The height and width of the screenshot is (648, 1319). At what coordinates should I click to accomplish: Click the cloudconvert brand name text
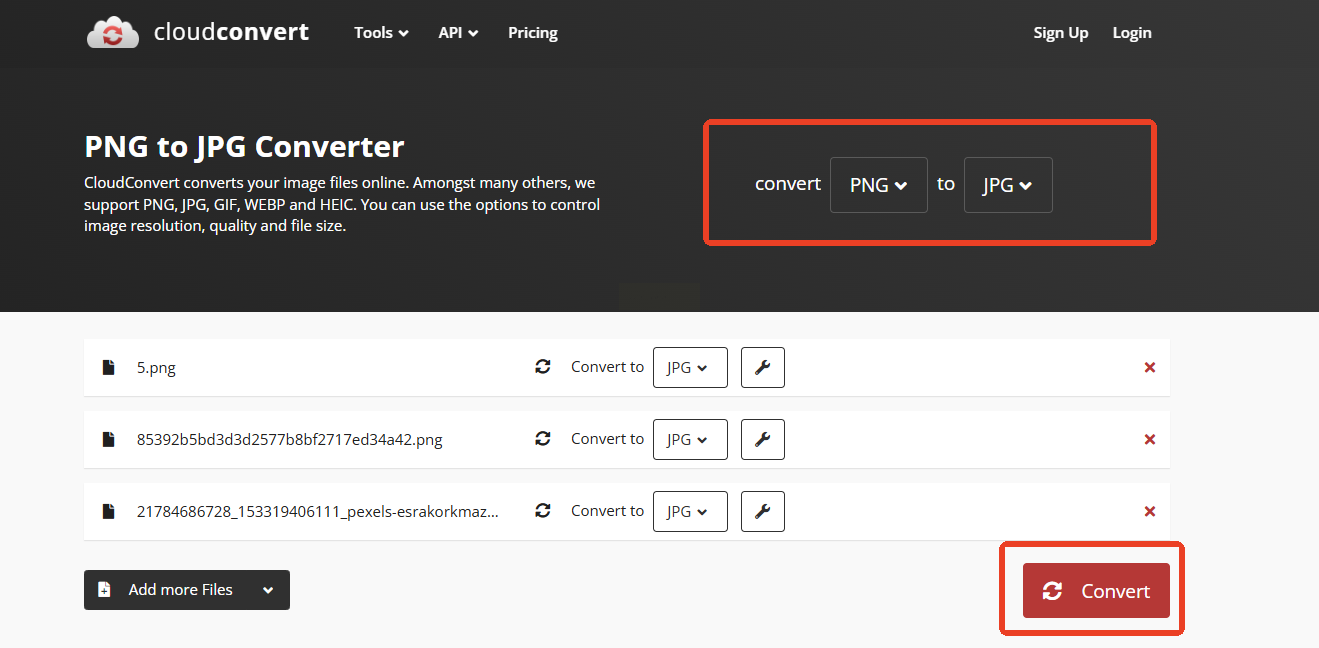(232, 32)
